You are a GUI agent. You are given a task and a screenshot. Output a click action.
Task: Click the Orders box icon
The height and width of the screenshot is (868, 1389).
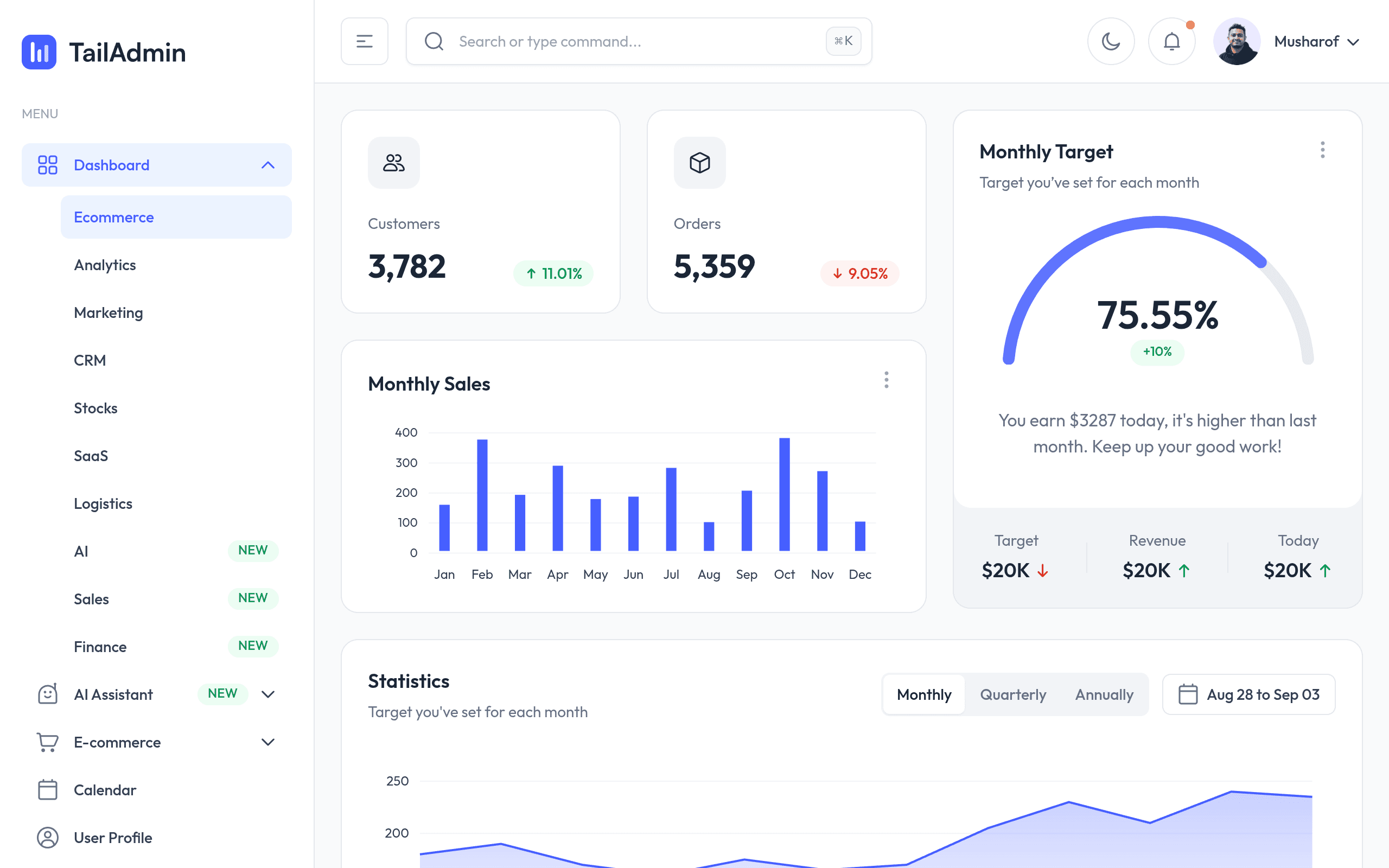[700, 162]
